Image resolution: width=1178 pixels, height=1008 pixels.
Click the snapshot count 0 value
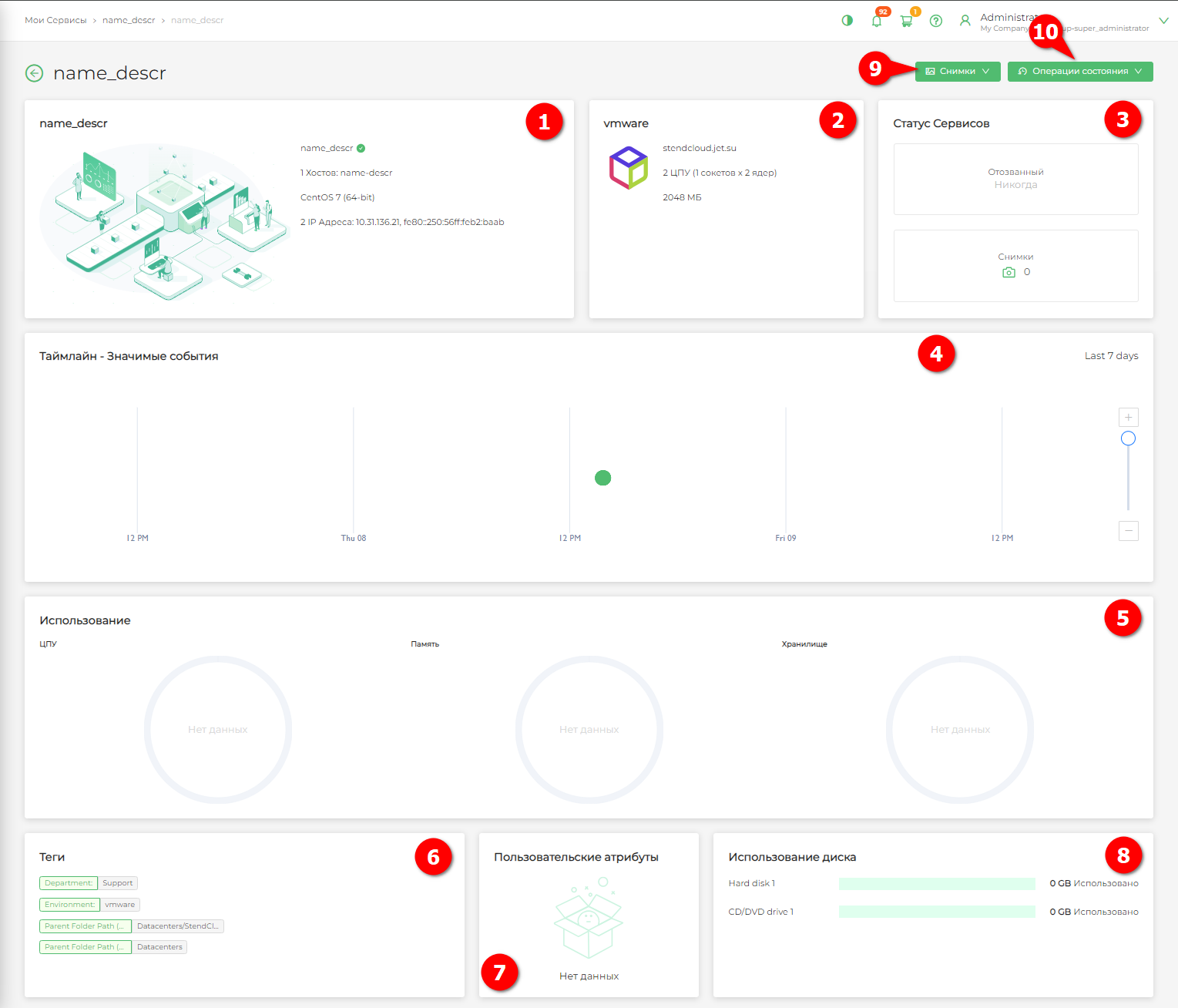pos(1027,272)
